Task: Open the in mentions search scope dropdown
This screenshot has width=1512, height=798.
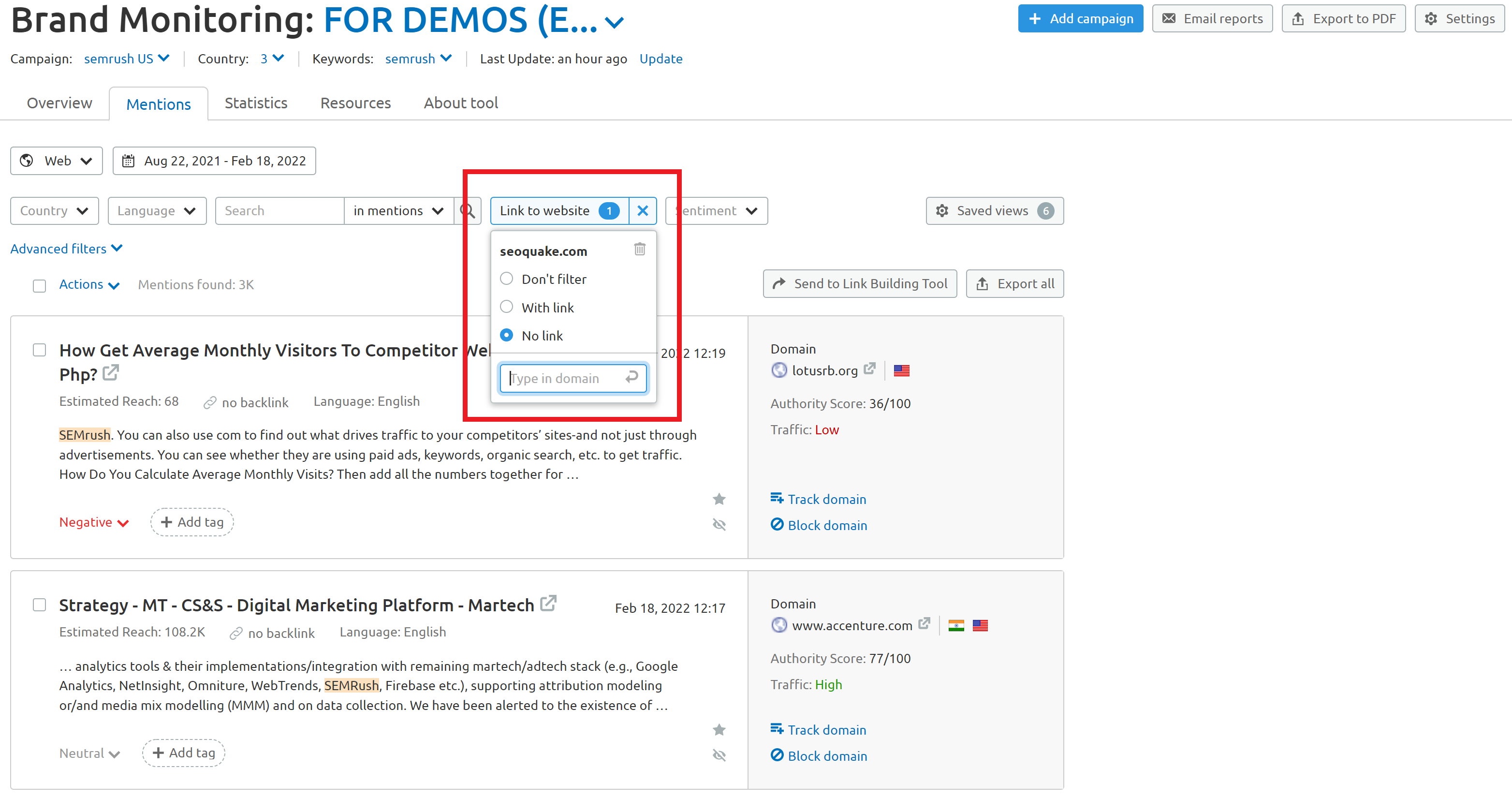Action: coord(398,211)
